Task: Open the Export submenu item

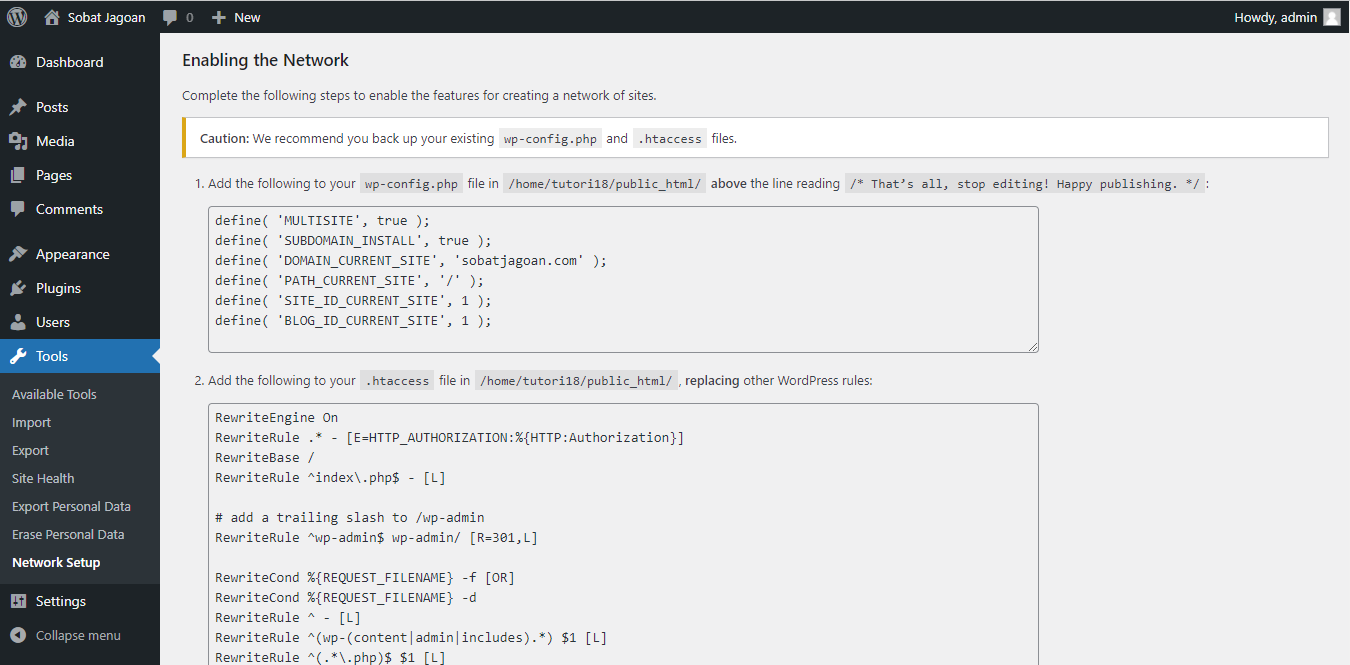Action: pos(30,450)
